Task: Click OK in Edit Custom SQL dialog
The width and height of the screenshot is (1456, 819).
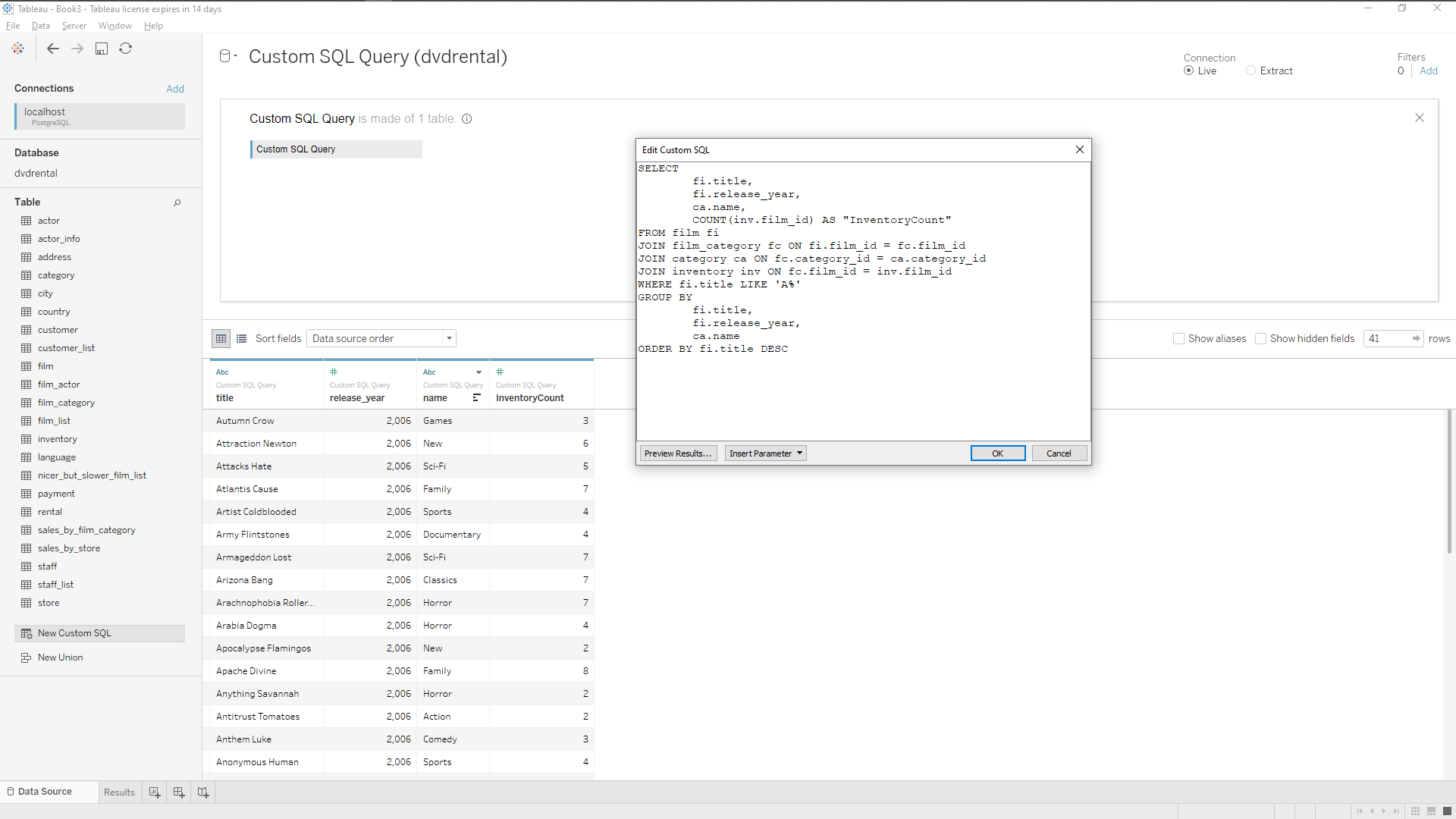Action: click(998, 453)
